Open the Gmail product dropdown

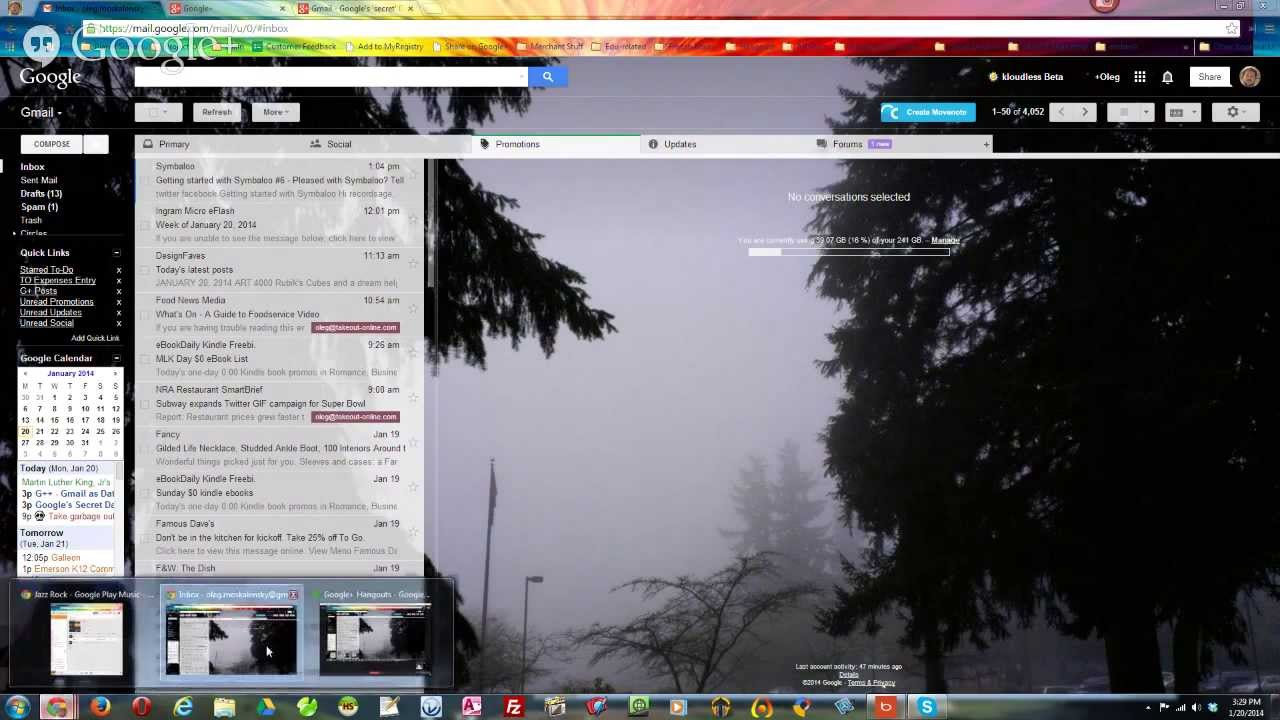point(41,112)
